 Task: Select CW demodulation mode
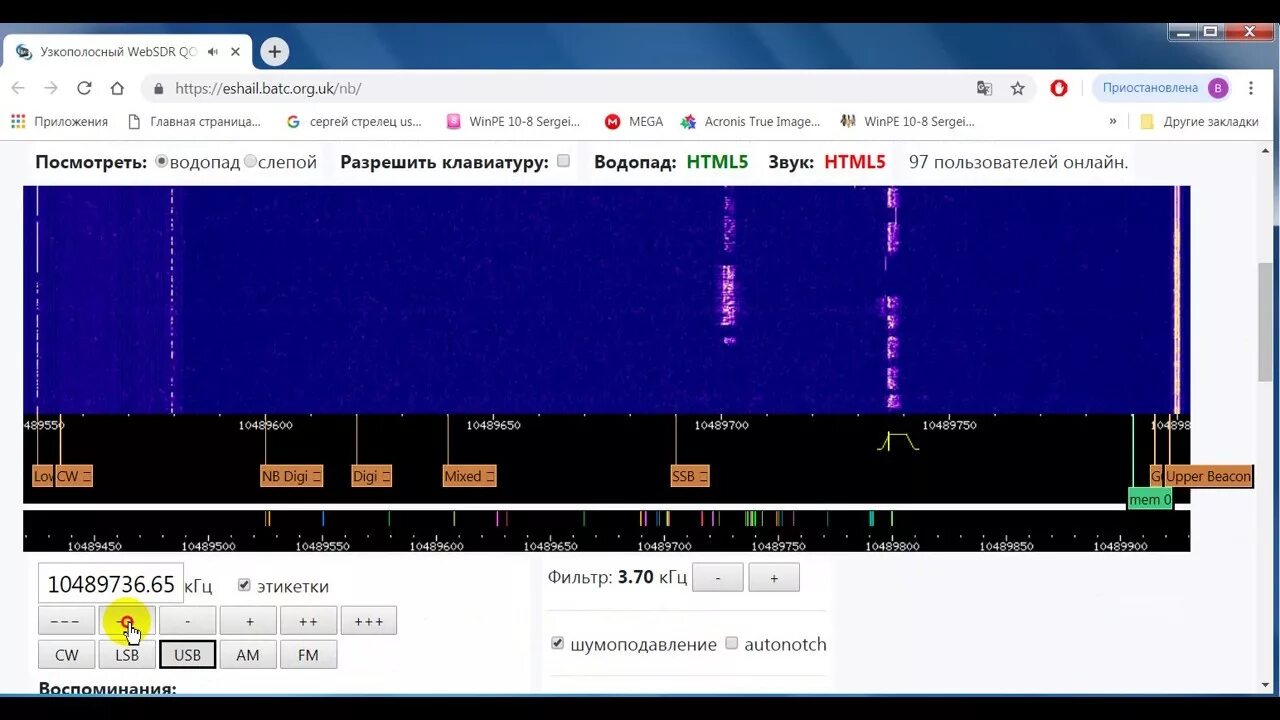66,655
